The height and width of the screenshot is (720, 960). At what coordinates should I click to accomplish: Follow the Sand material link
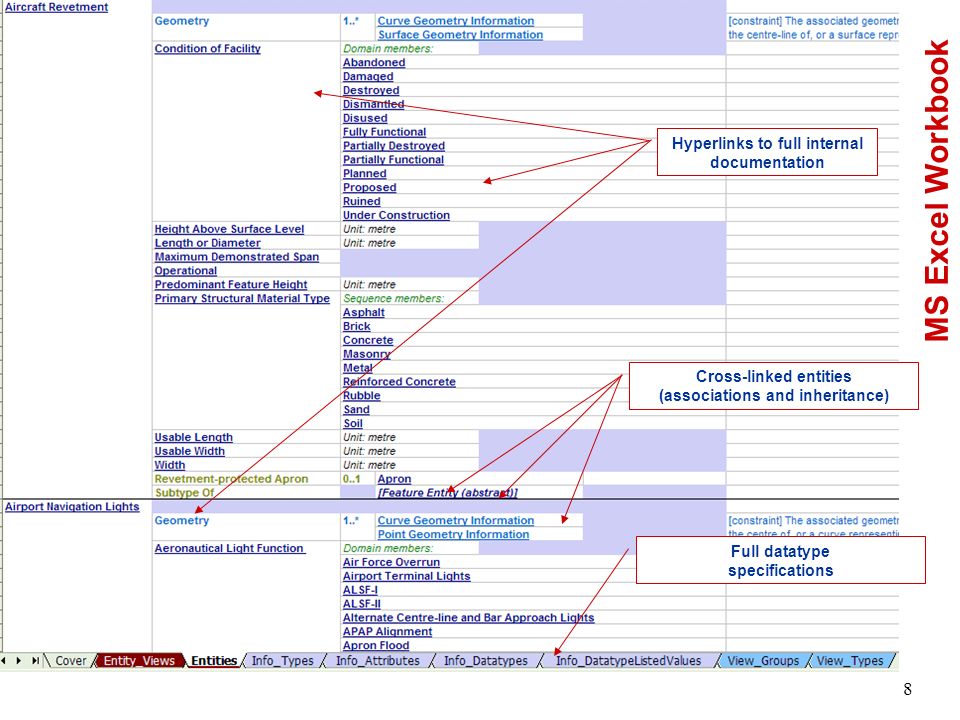[356, 410]
